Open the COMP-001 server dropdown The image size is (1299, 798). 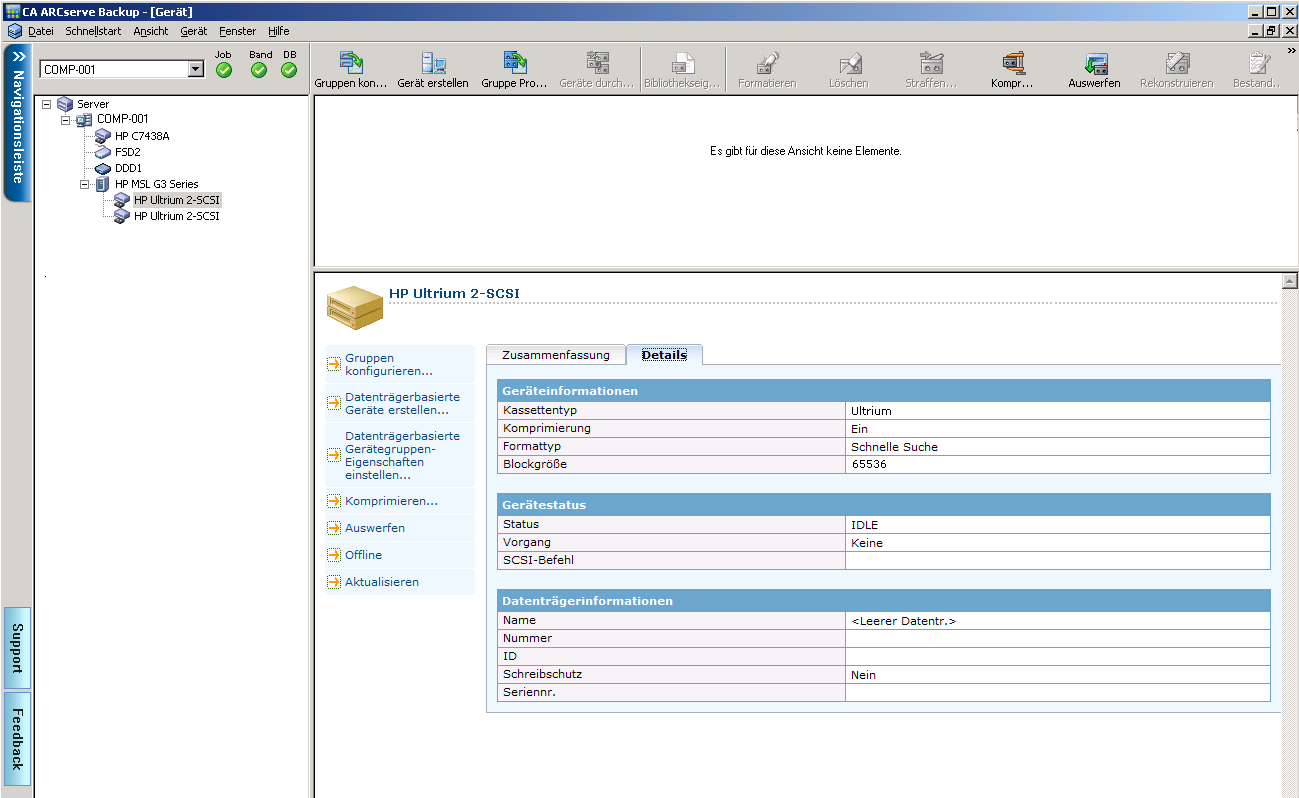point(195,70)
